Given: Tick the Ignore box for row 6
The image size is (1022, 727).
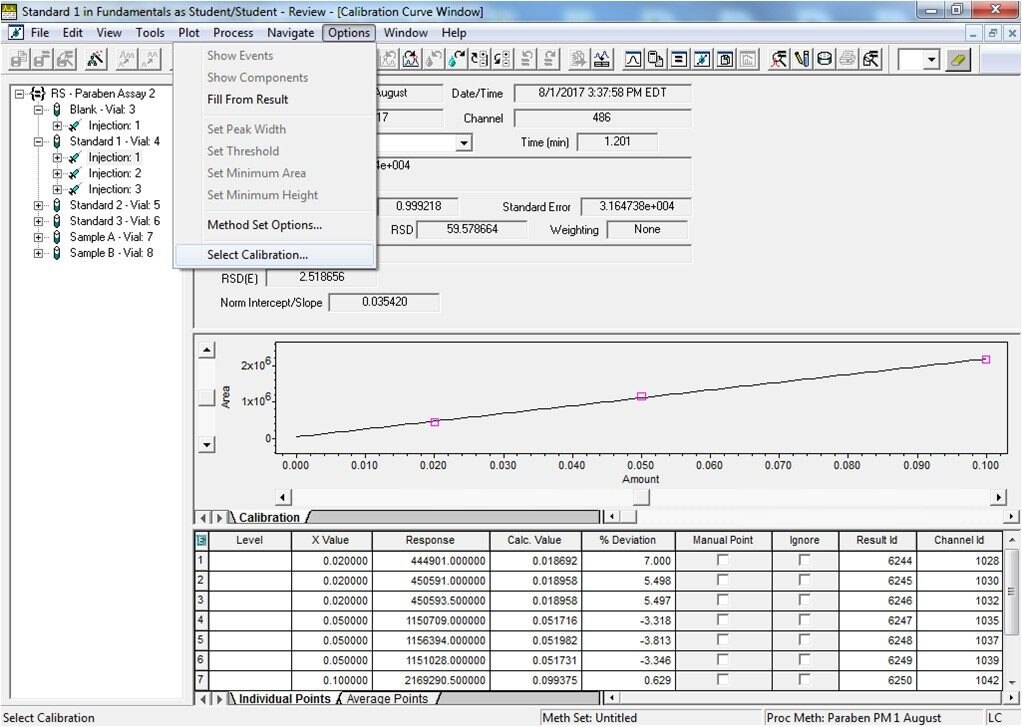Looking at the screenshot, I should pos(804,660).
